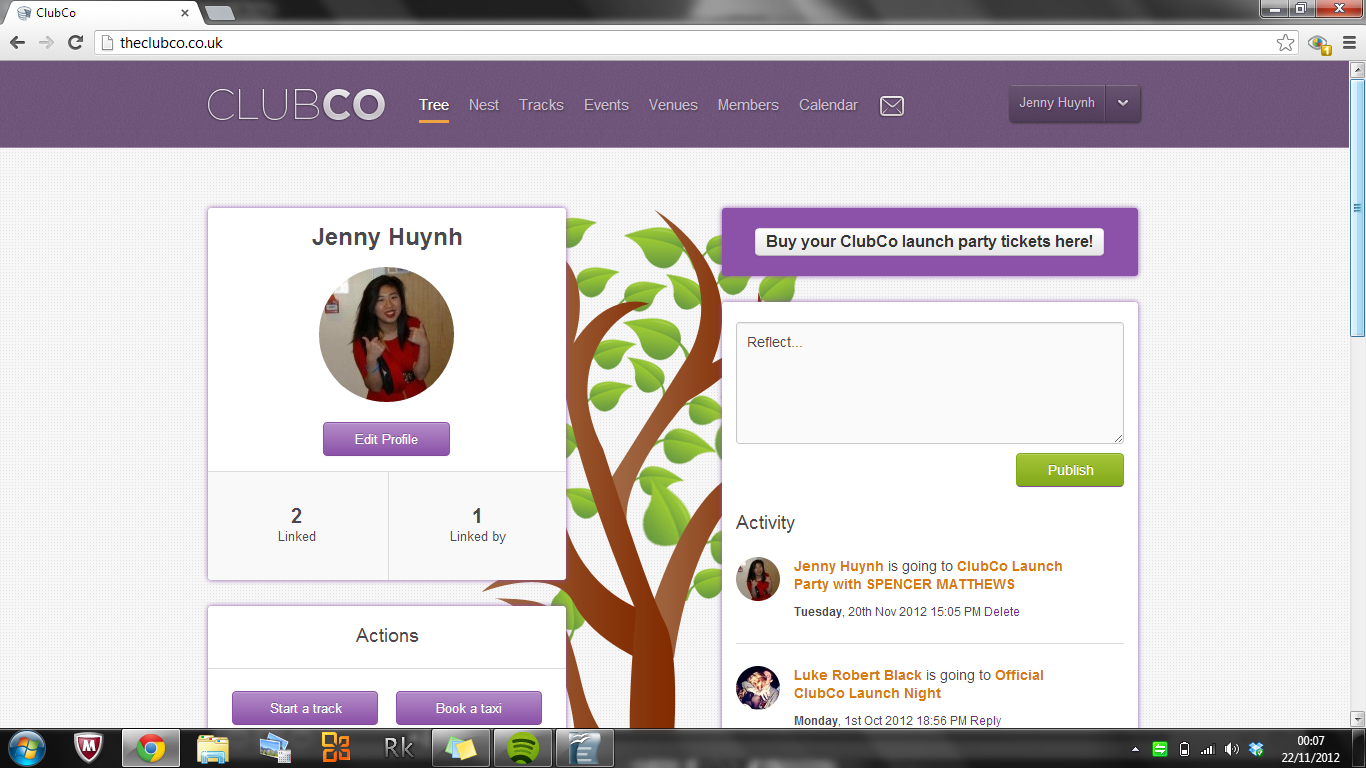
Task: Open Luke Robert Black profile link
Action: click(858, 675)
